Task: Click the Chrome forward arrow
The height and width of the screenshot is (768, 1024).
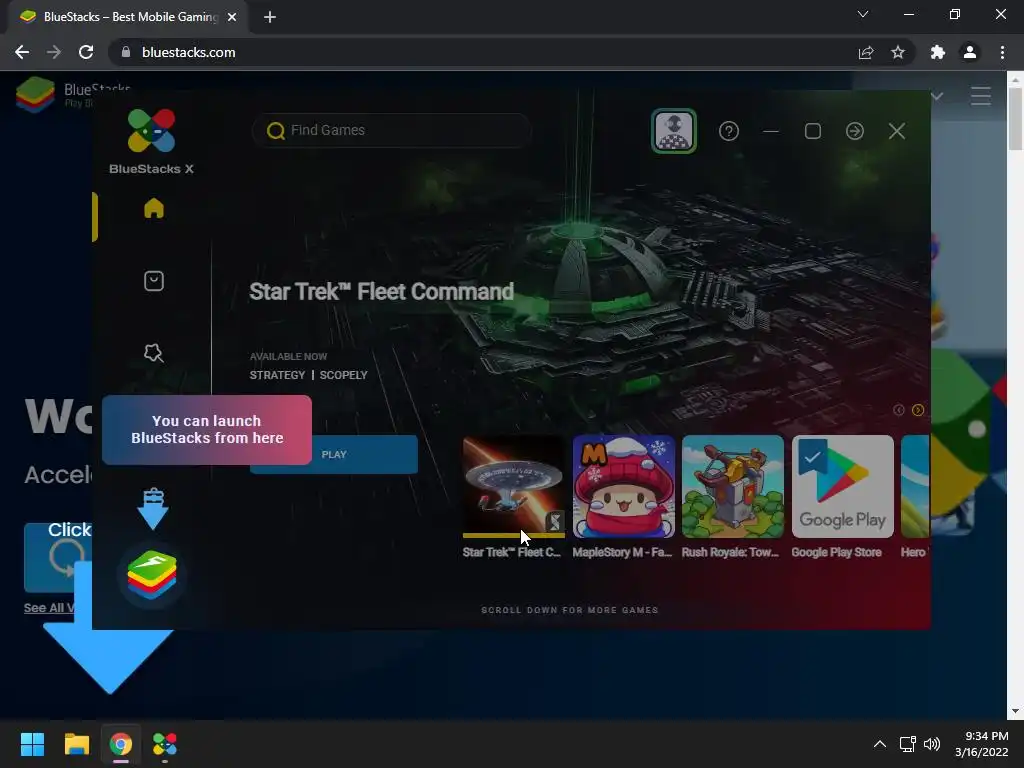Action: tap(54, 52)
